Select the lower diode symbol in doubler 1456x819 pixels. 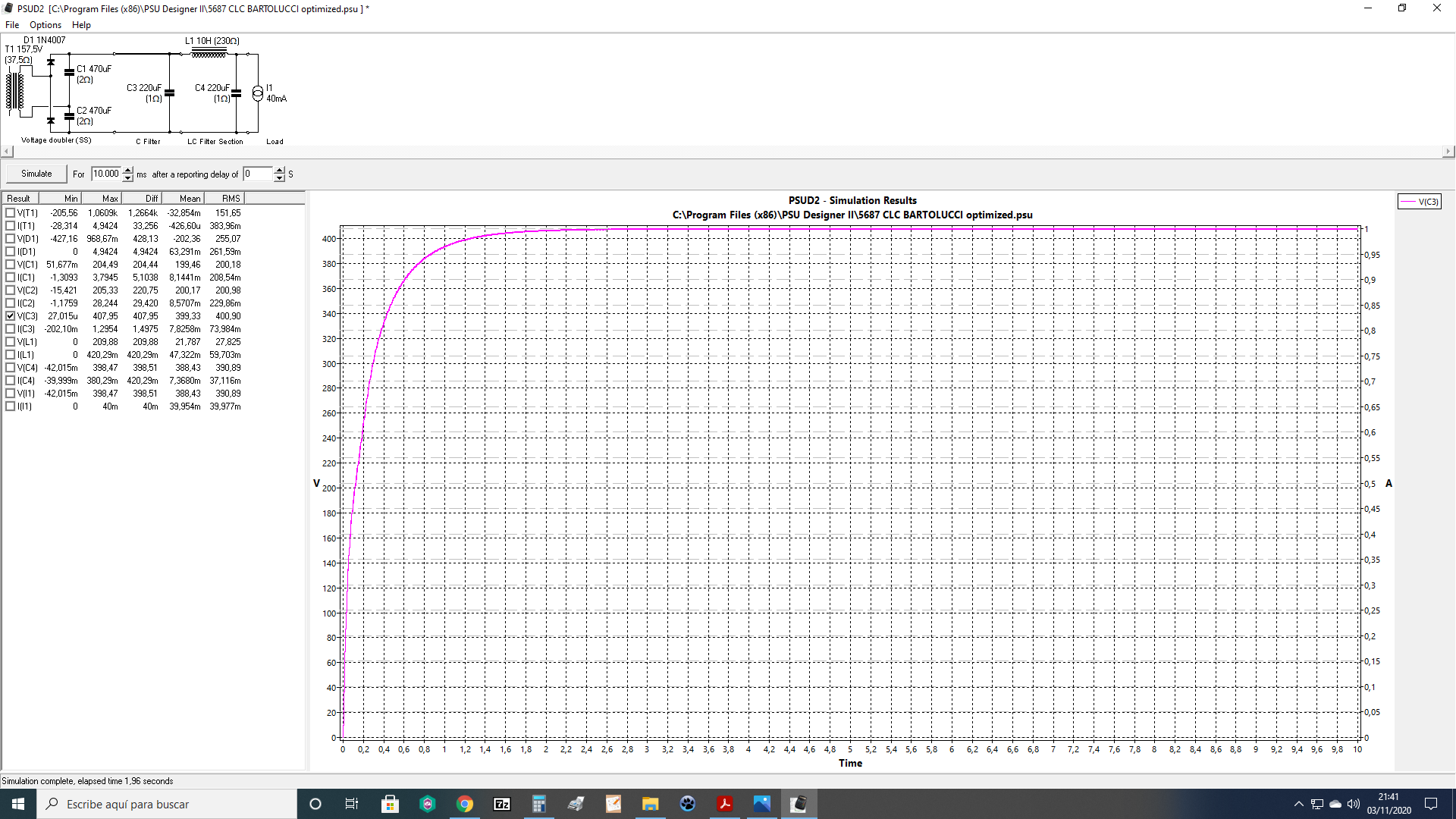coord(51,121)
